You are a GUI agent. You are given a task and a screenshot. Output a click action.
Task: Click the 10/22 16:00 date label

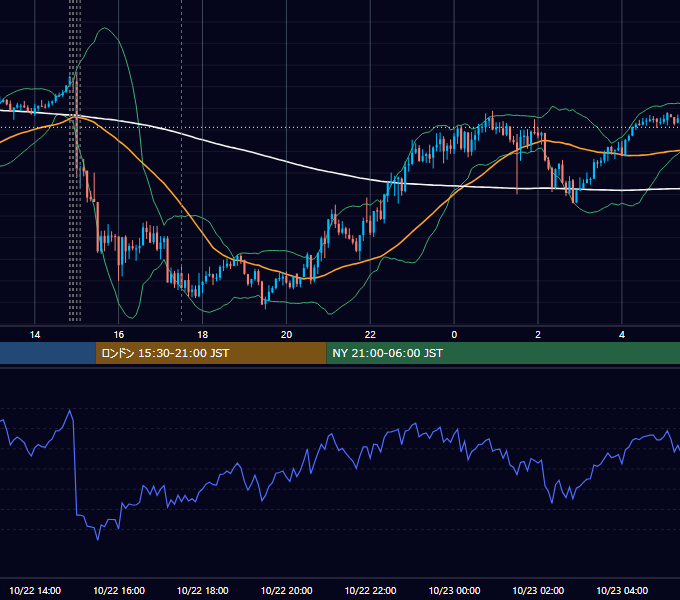click(119, 591)
